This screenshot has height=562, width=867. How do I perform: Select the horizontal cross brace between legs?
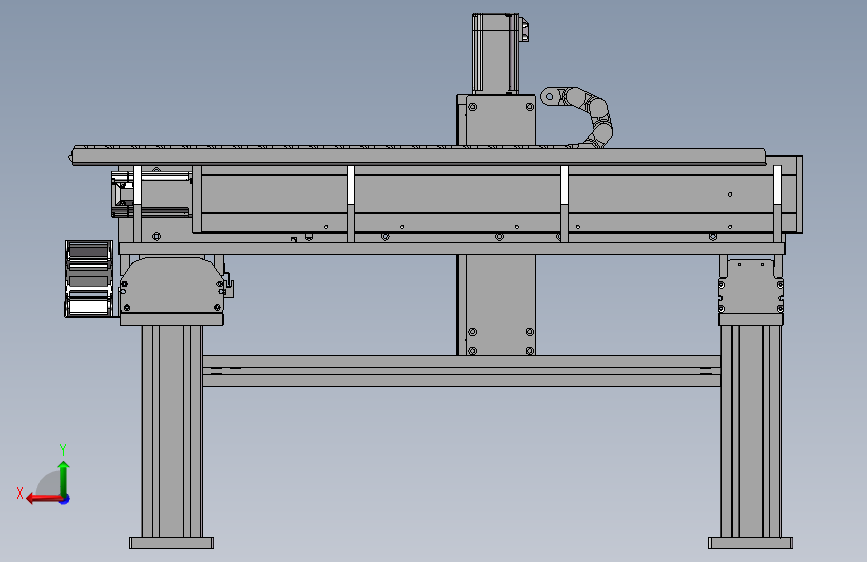461,371
